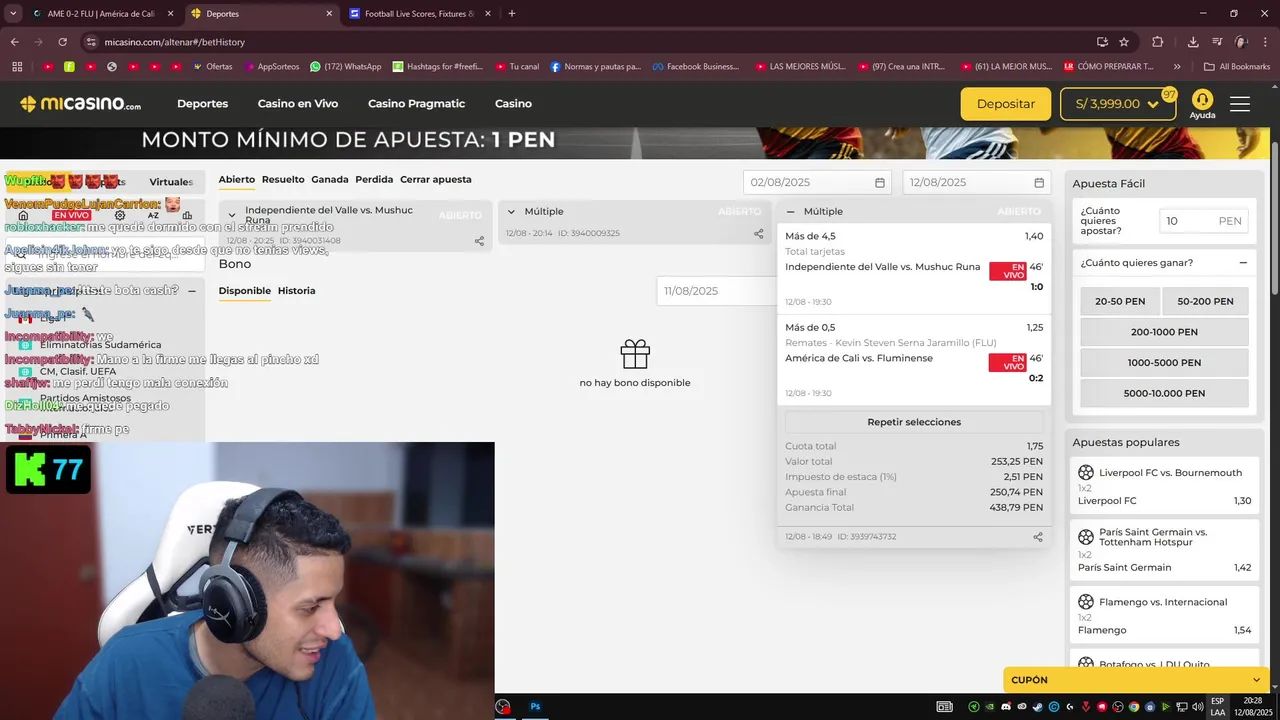Switch to AME 0-2 FLU browser tab
The width and height of the screenshot is (1280, 720).
102,14
